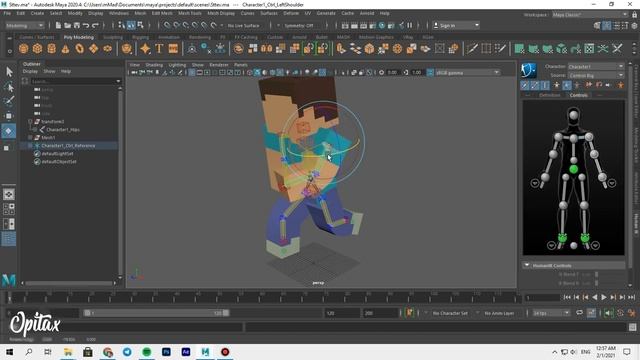This screenshot has height=360, width=640.
Task: Click the Save Scene icon
Action: (77, 25)
